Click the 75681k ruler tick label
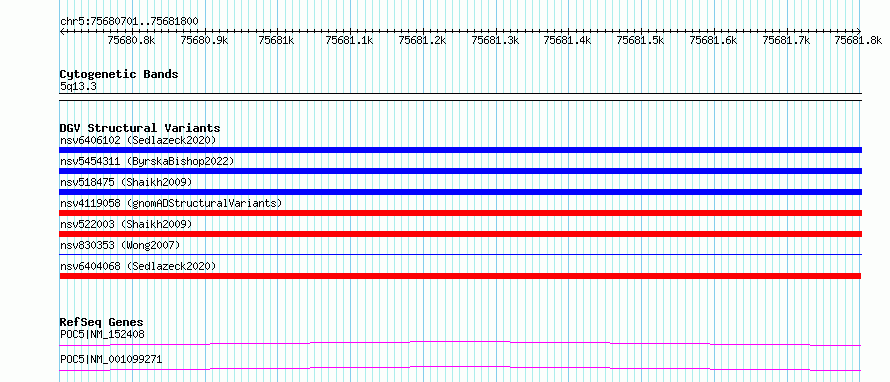Screen dimensions: 890x382 click(276, 40)
